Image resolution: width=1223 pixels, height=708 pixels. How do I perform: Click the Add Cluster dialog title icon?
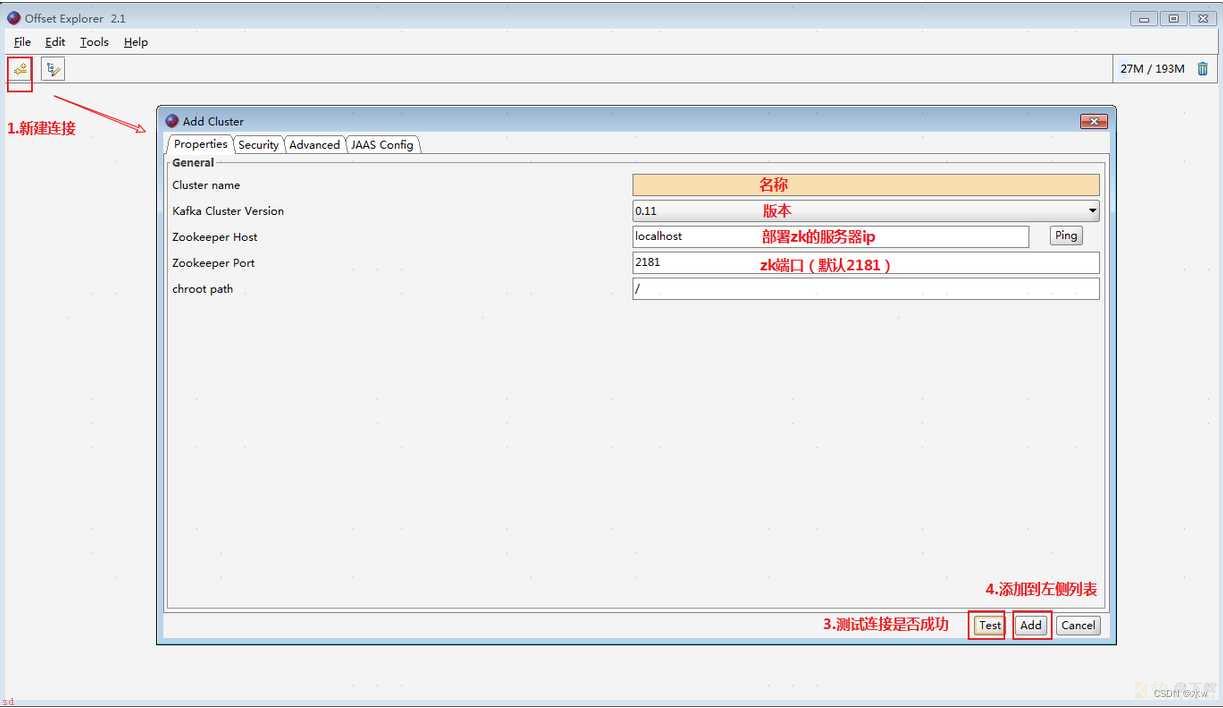point(172,121)
